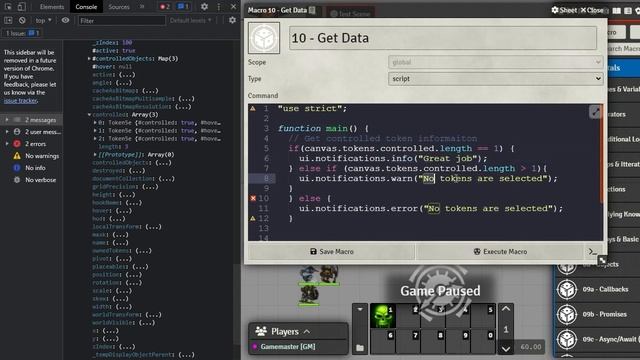
Task: Switch to the Elements tab
Action: point(52,7)
